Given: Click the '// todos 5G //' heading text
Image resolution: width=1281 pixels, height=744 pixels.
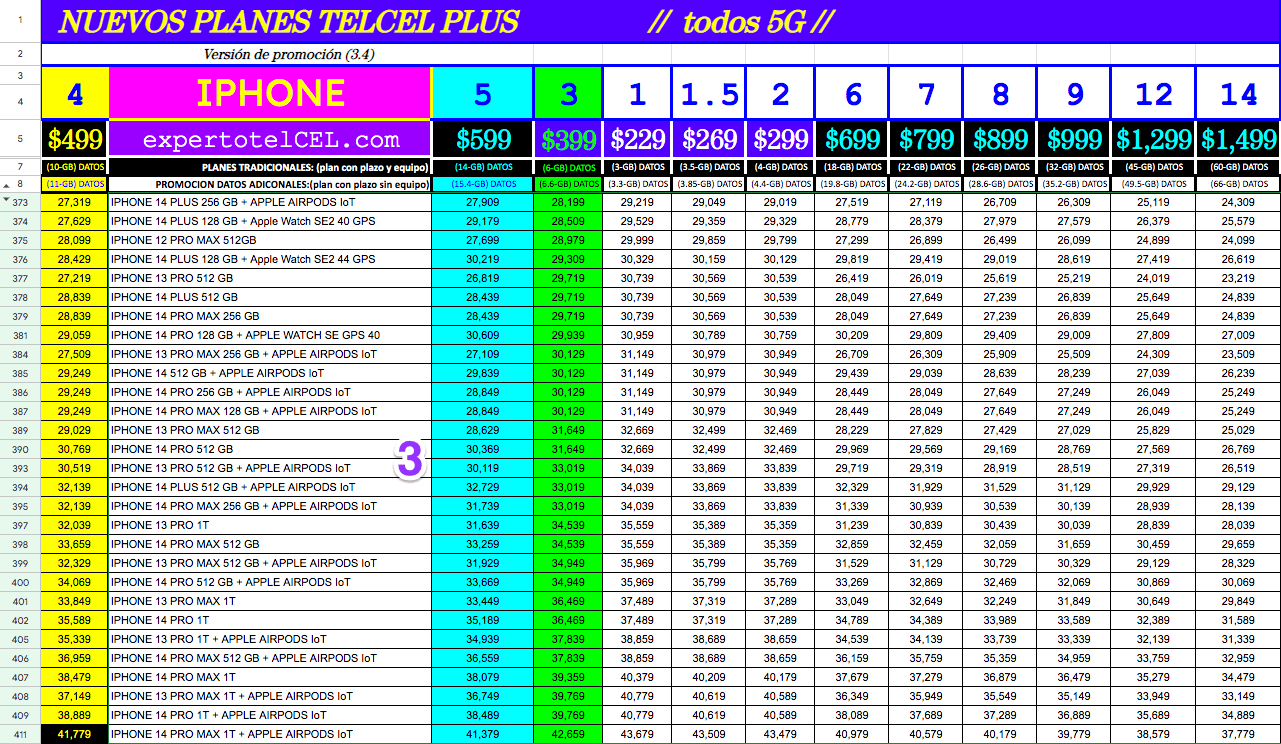Looking at the screenshot, I should pyautogui.click(x=741, y=22).
